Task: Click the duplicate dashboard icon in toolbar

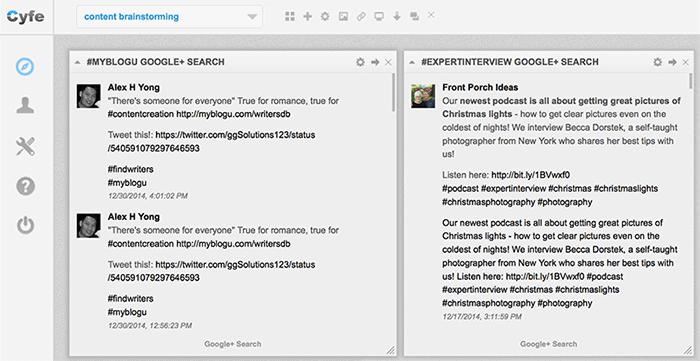Action: [414, 17]
